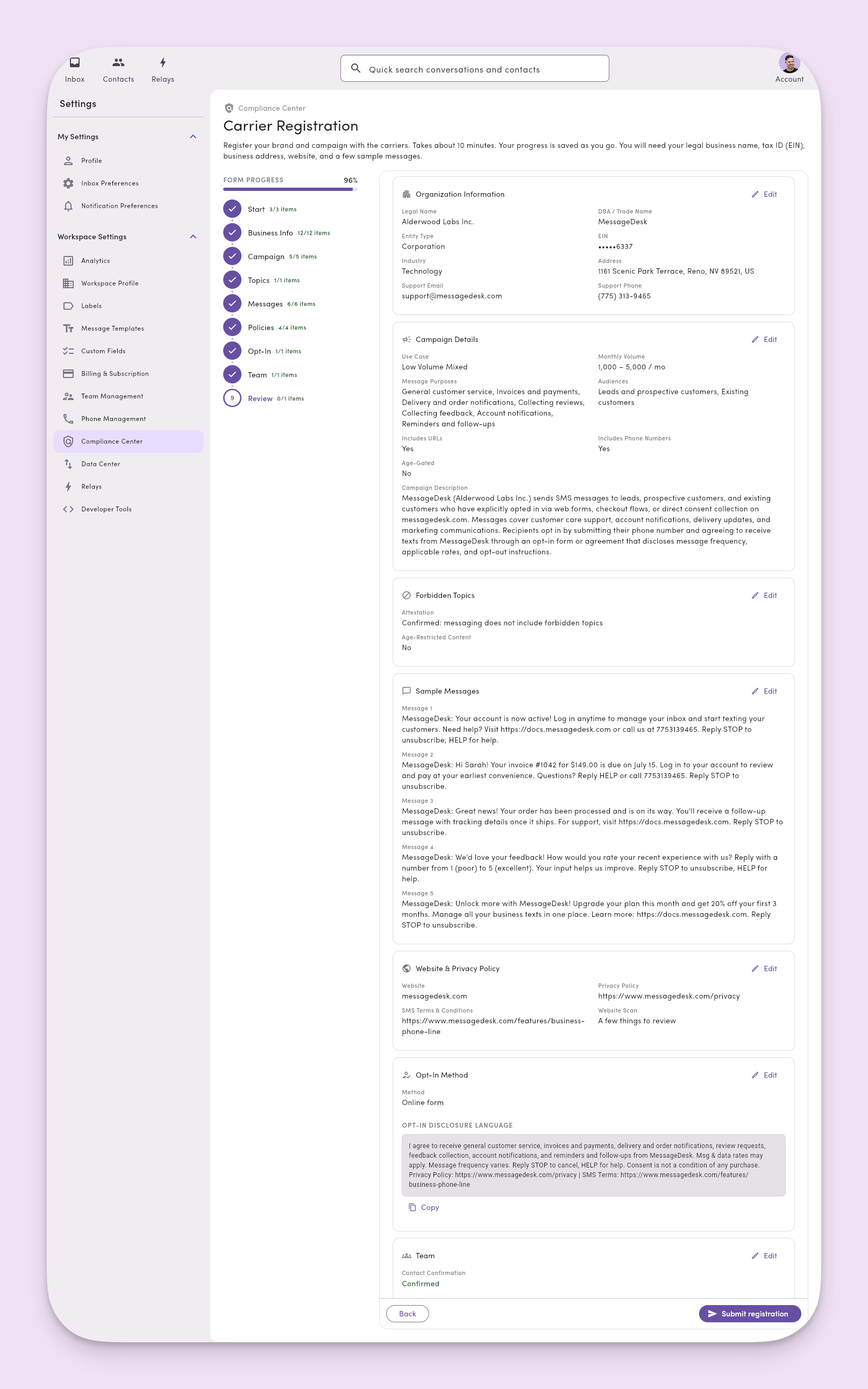Open Profile settings
868x1389 pixels.
[x=129, y=161]
